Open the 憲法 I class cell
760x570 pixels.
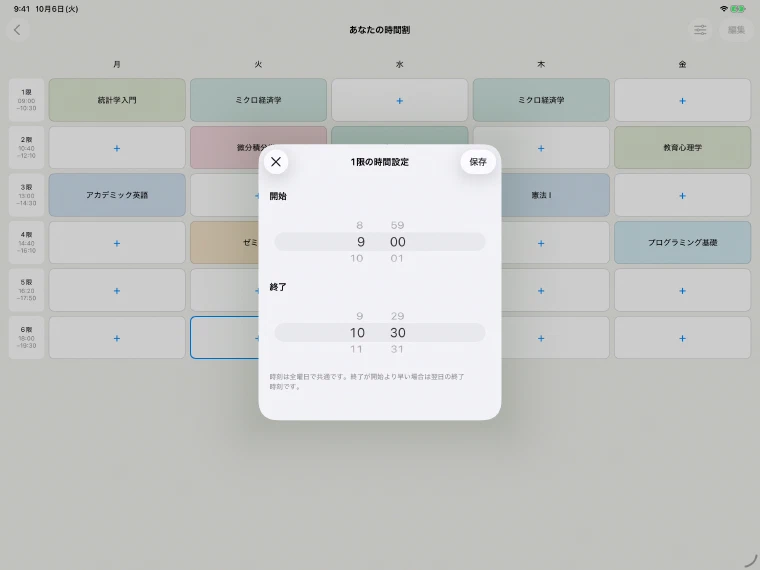pos(554,195)
